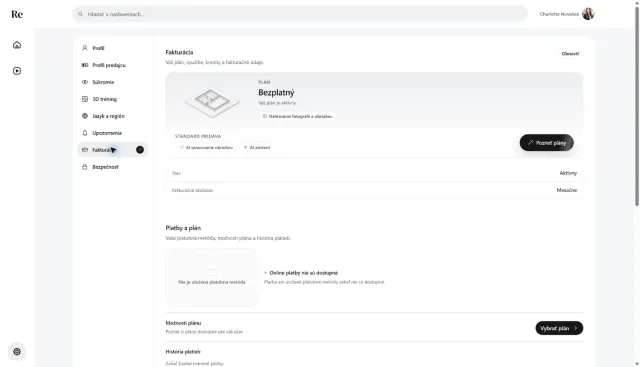Image resolution: width=640 pixels, height=367 pixels.
Task: Open Súkromie section
Action: [113, 82]
